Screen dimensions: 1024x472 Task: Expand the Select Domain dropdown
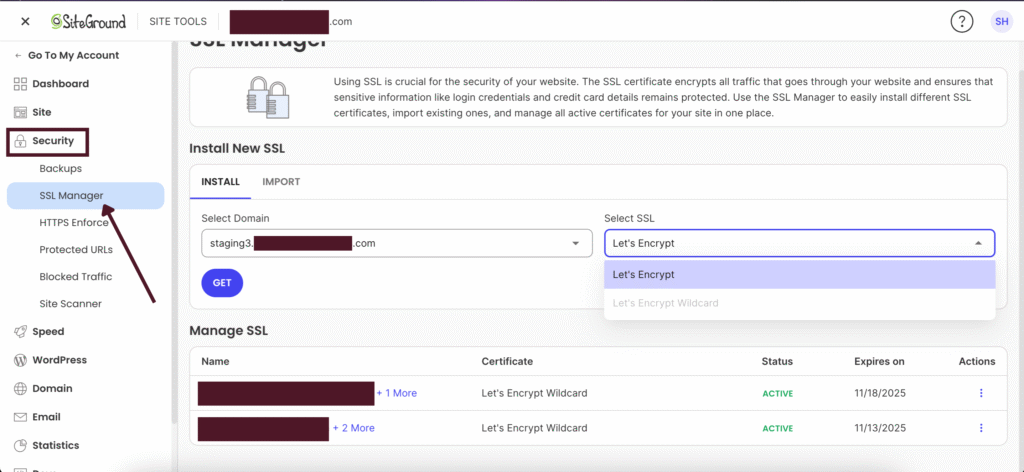pyautogui.click(x=396, y=243)
